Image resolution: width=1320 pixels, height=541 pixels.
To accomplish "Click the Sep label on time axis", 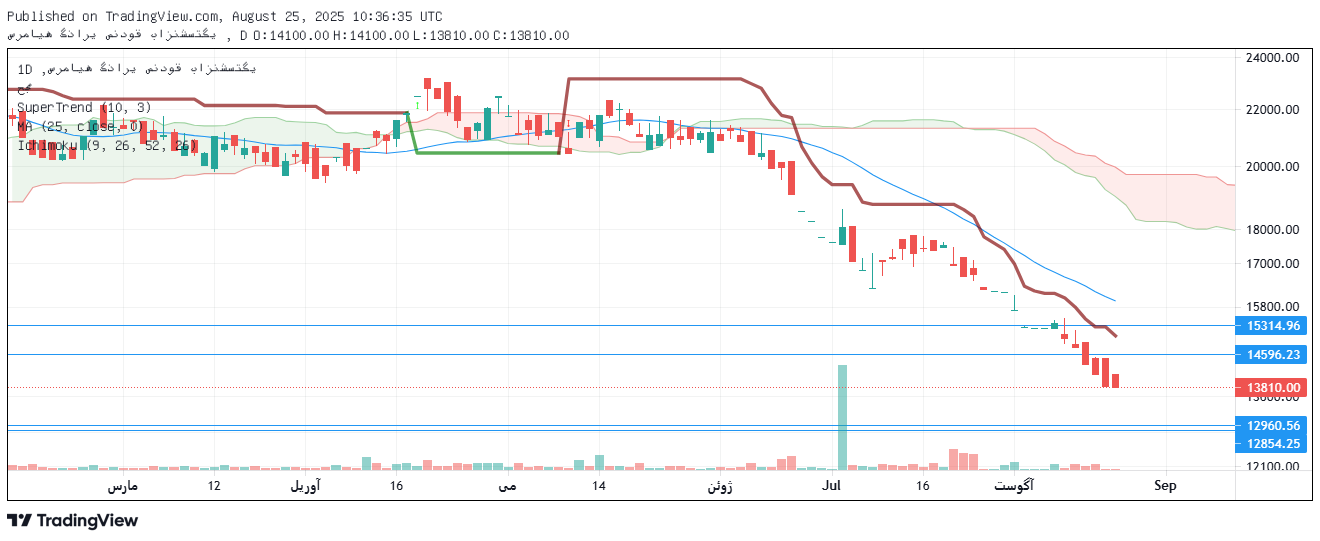I will click(1165, 486).
